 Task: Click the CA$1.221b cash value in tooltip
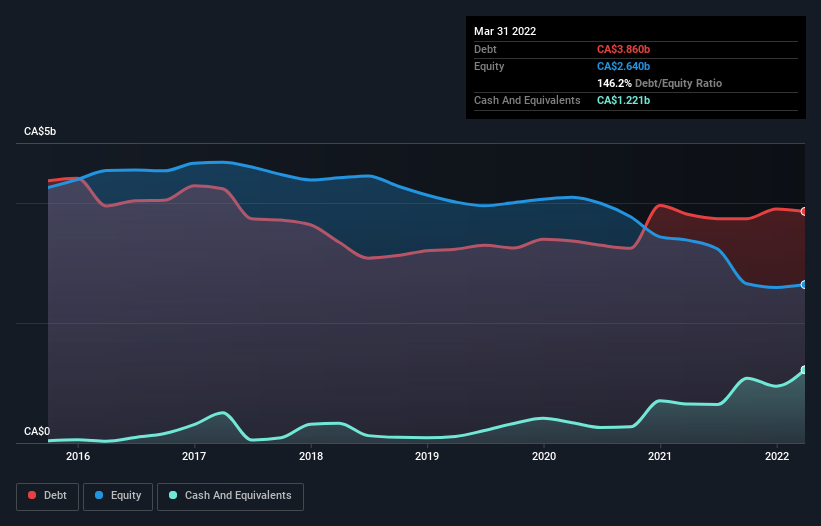[623, 100]
